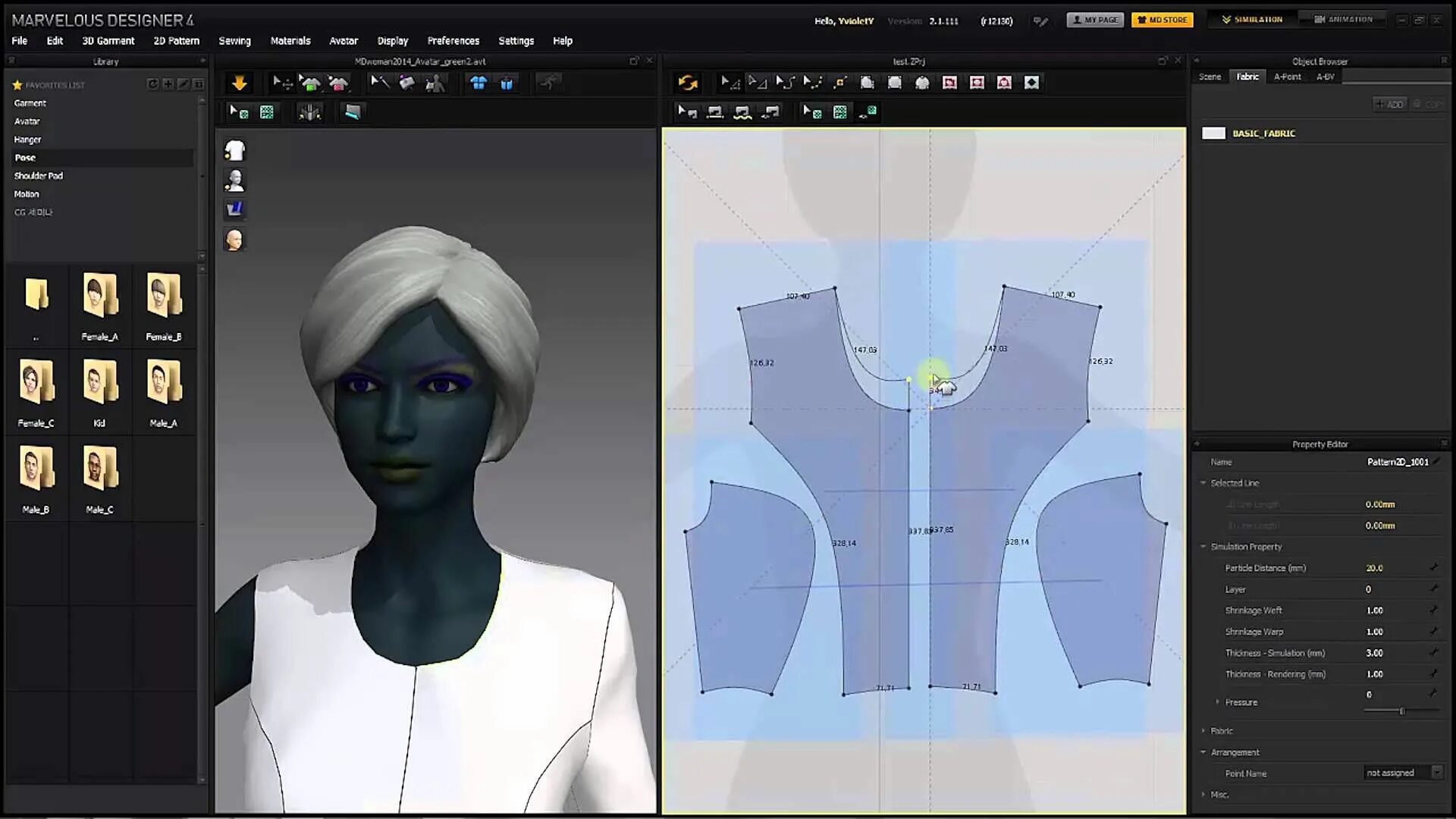
Task: Click the blue T-shirt reset arrangement icon
Action: 479,83
